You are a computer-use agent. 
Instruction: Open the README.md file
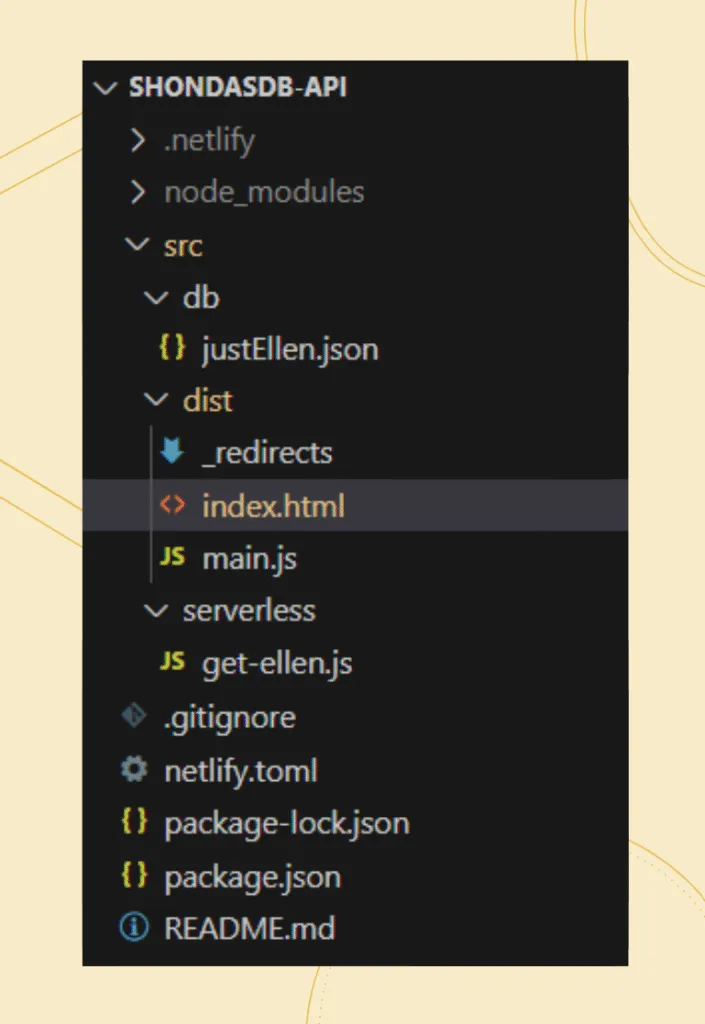[x=250, y=927]
